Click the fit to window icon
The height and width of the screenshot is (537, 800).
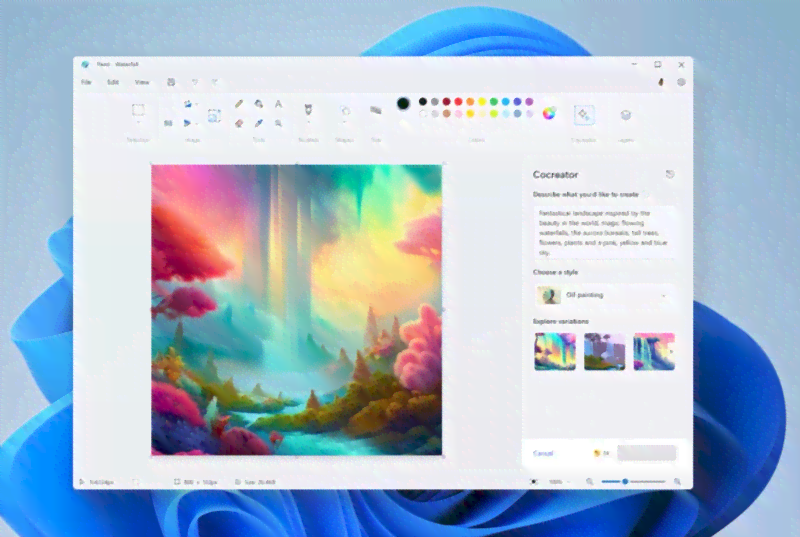point(534,481)
